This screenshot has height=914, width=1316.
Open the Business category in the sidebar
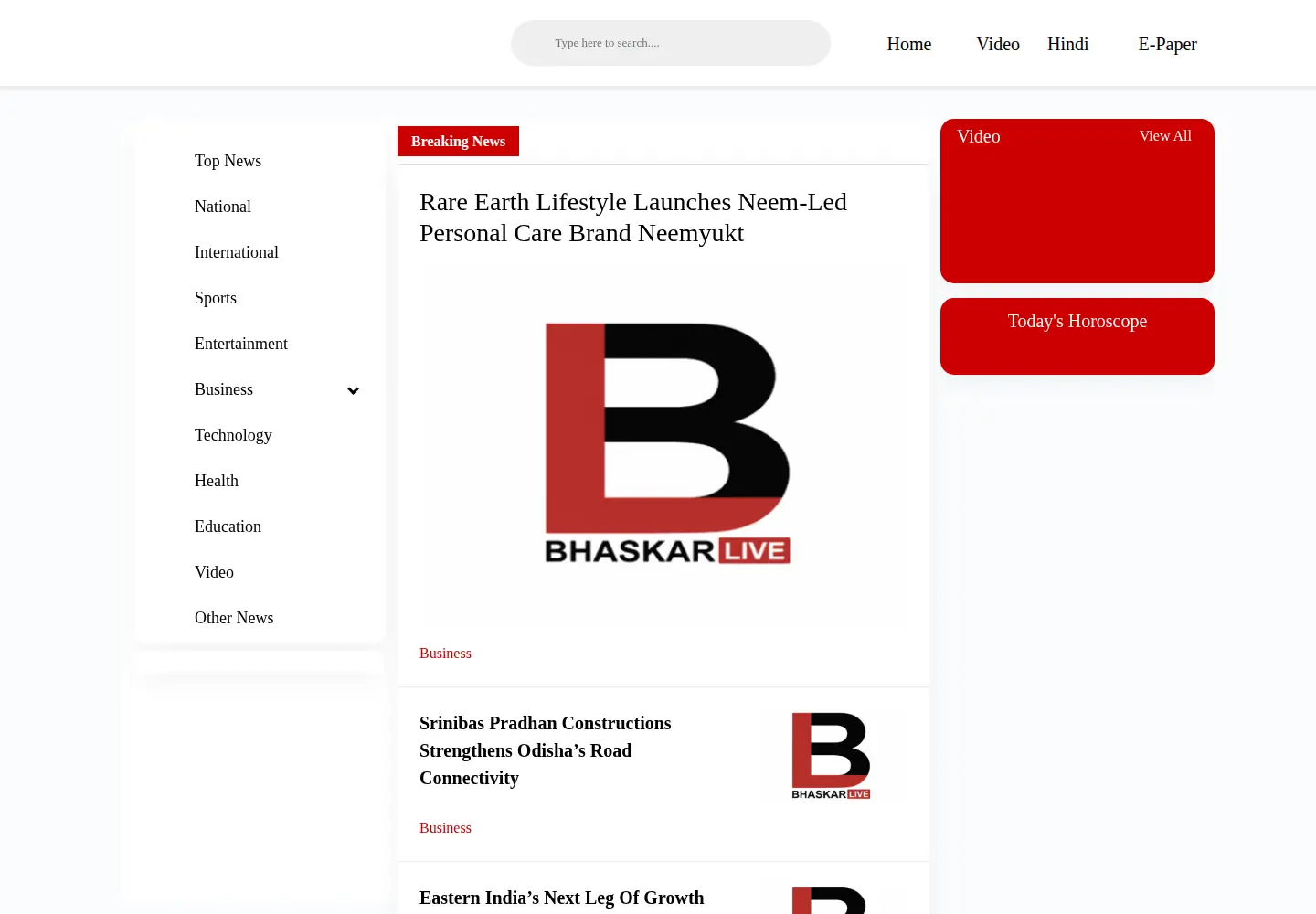[224, 389]
